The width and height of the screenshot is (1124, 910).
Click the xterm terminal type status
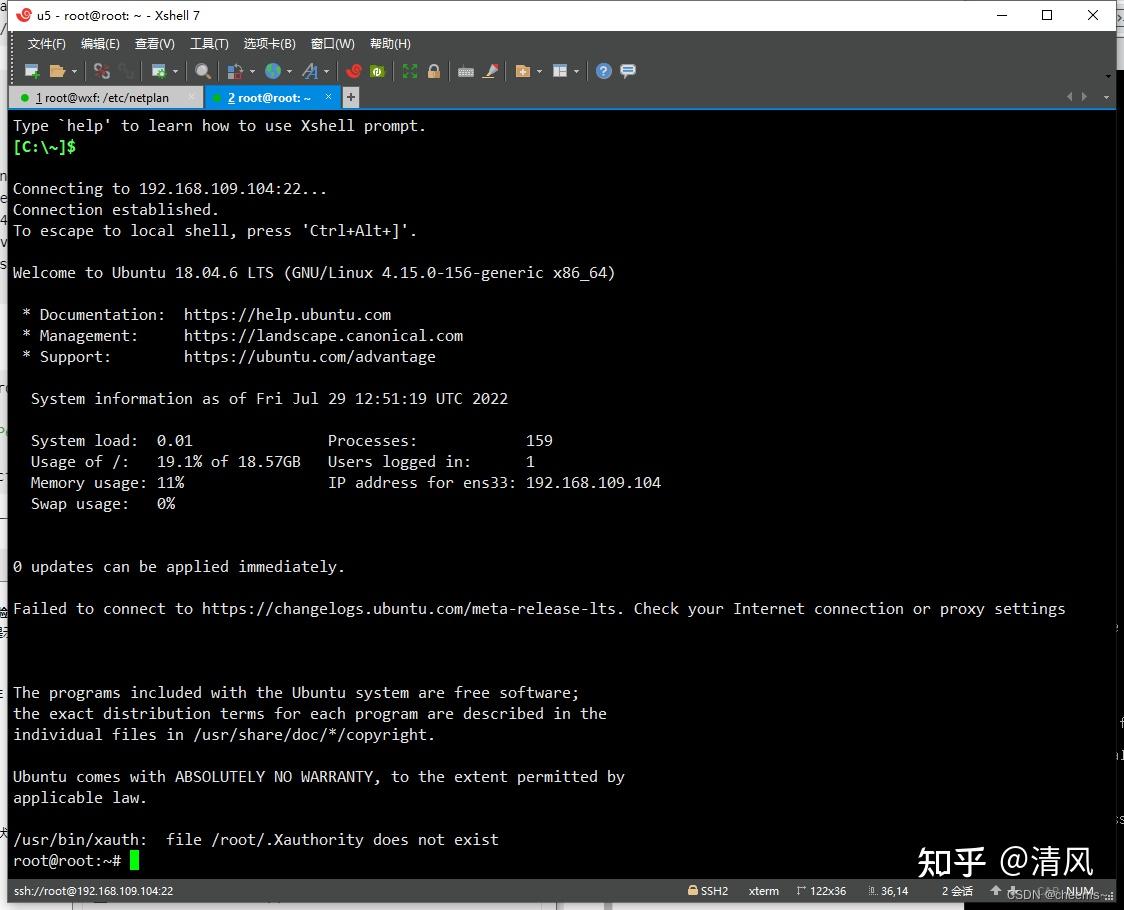[763, 891]
